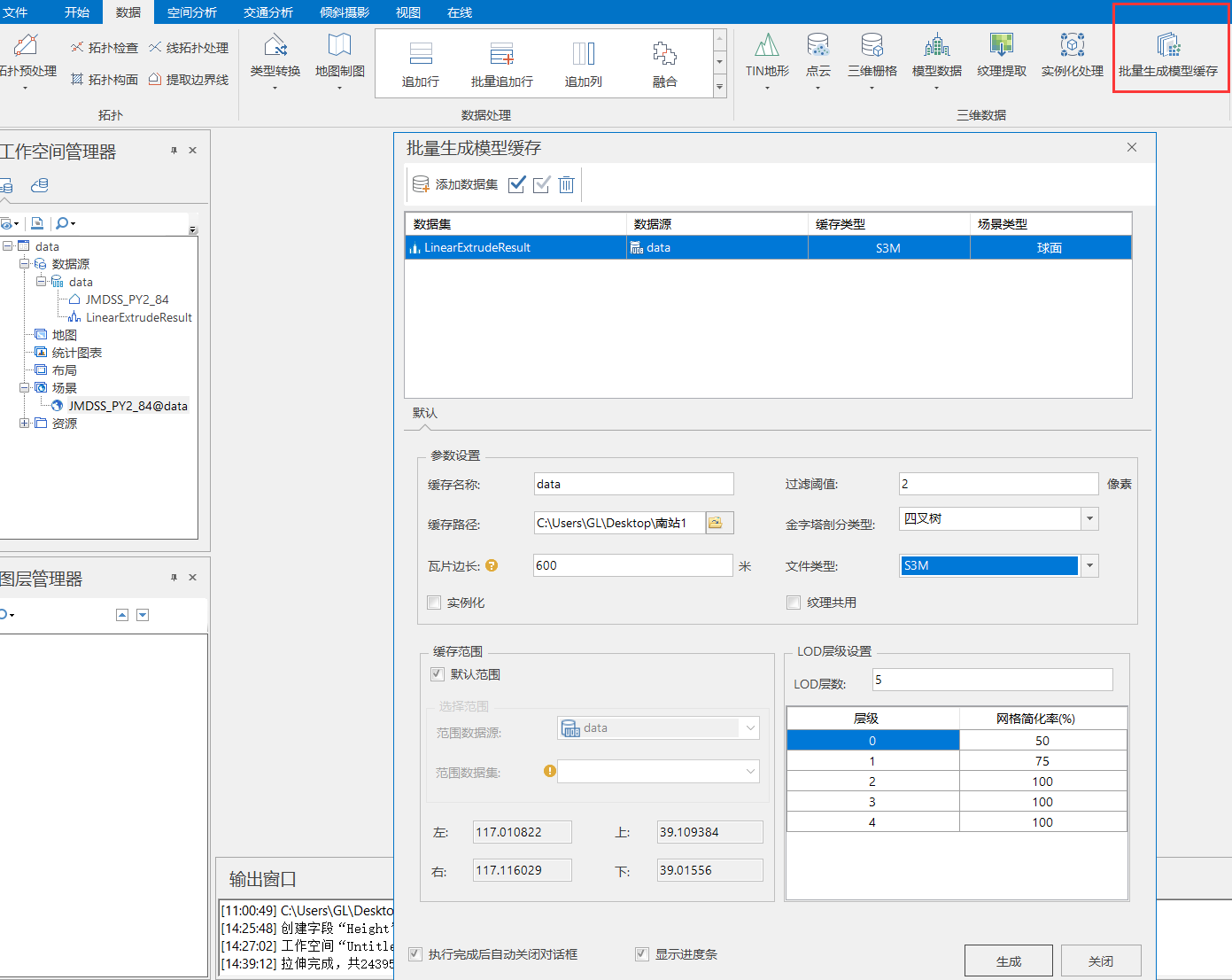Open the 模型数据 ribbon menu
This screenshot has width=1232, height=980.
936,60
